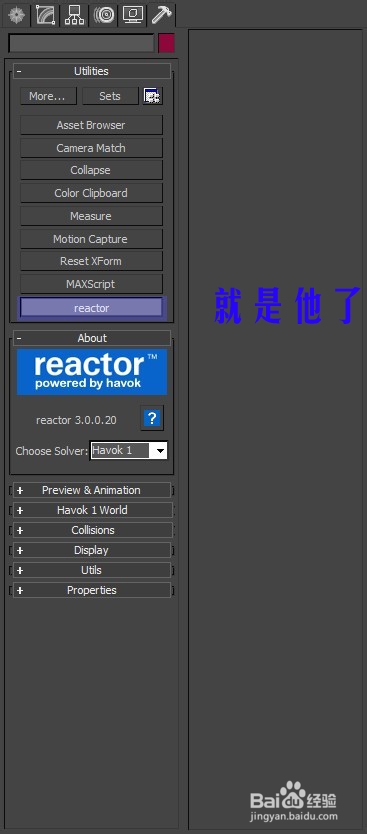Click the reactor powered by havok logo
367x834 pixels.
point(92,372)
